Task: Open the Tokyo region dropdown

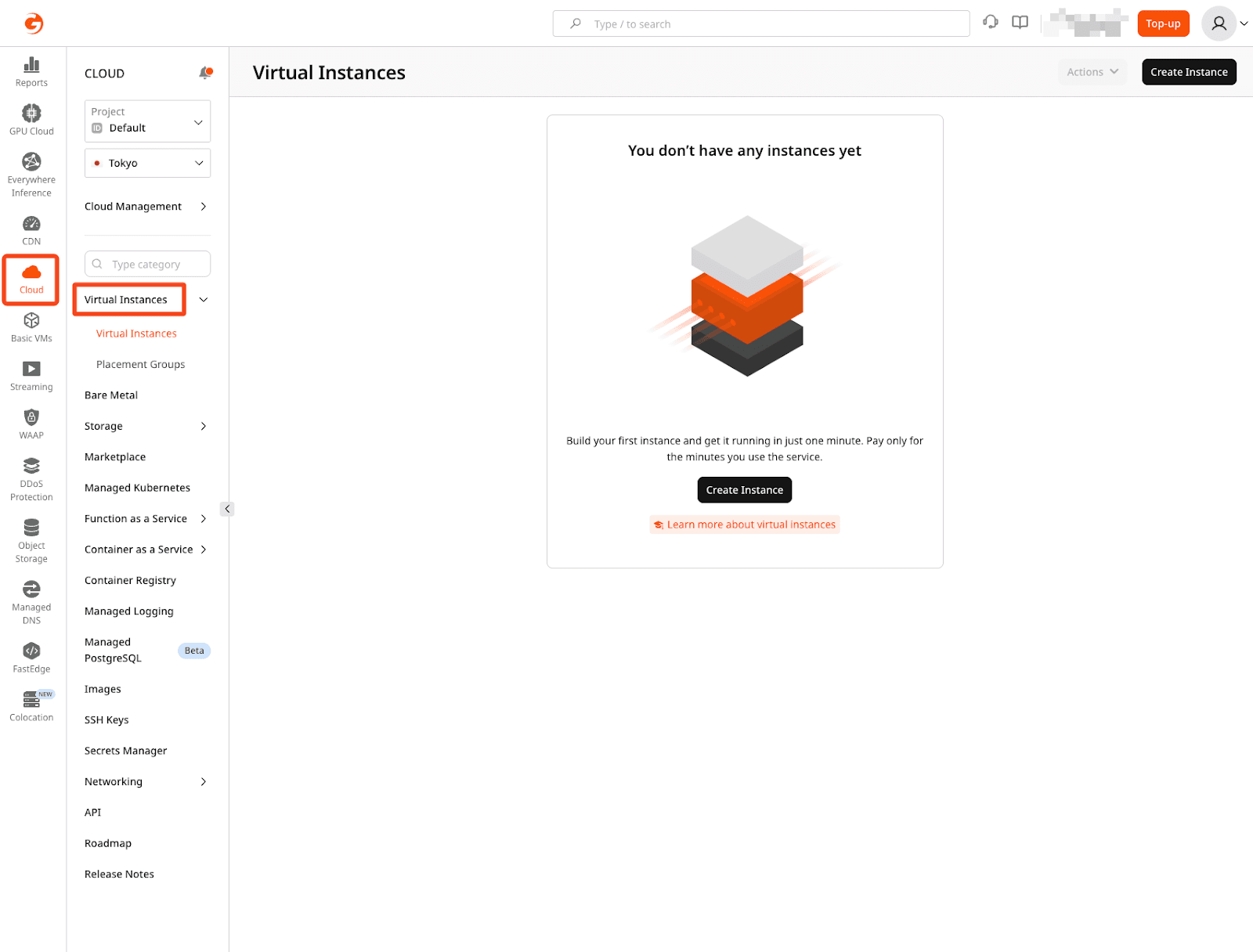Action: tap(147, 163)
